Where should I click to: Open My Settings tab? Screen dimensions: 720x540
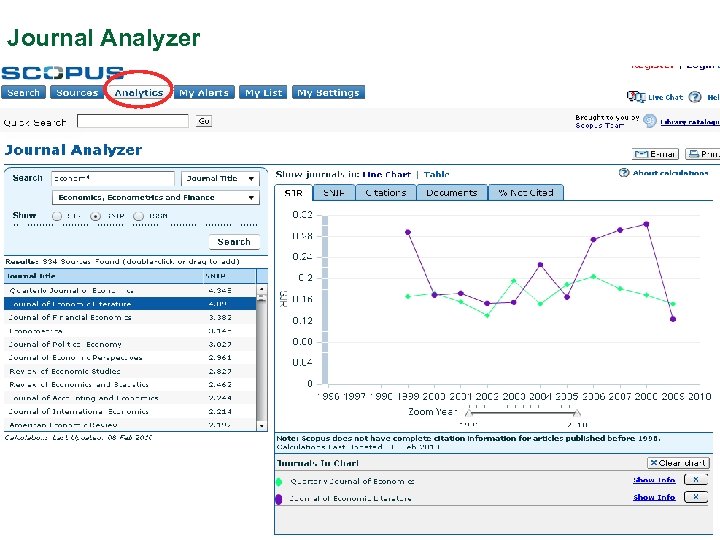point(328,92)
